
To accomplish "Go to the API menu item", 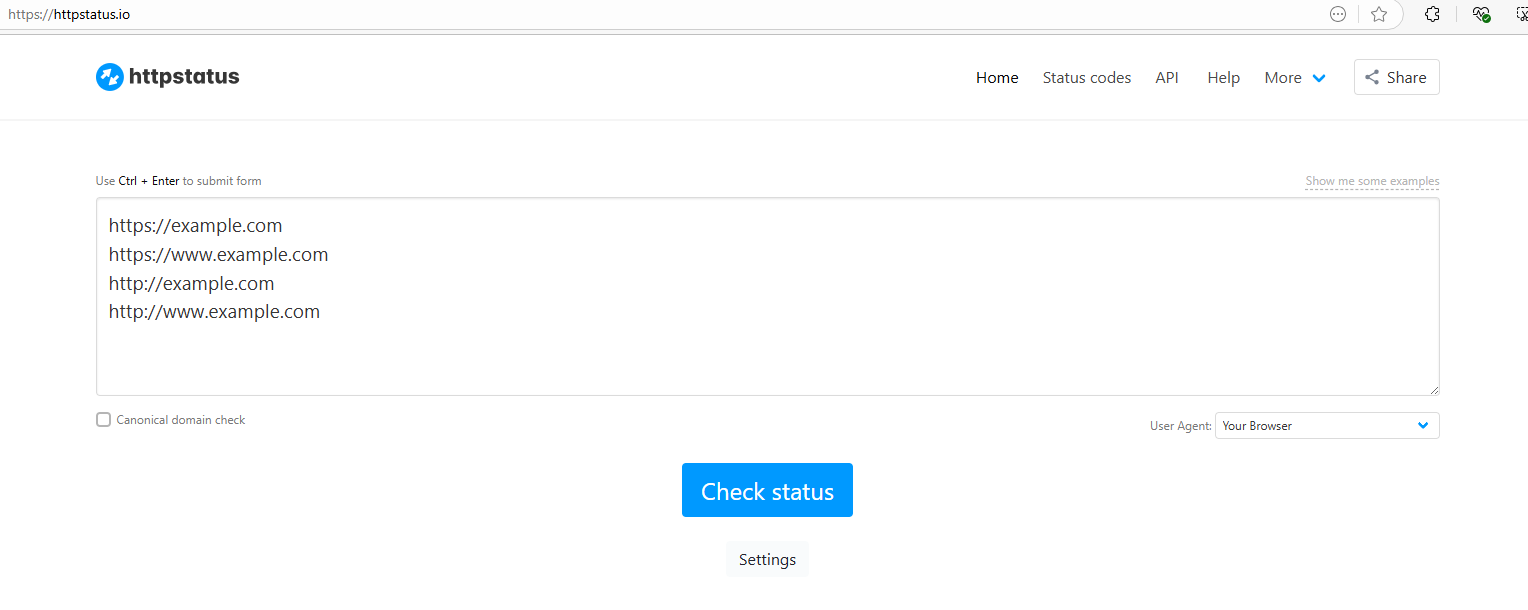I will coord(1167,78).
